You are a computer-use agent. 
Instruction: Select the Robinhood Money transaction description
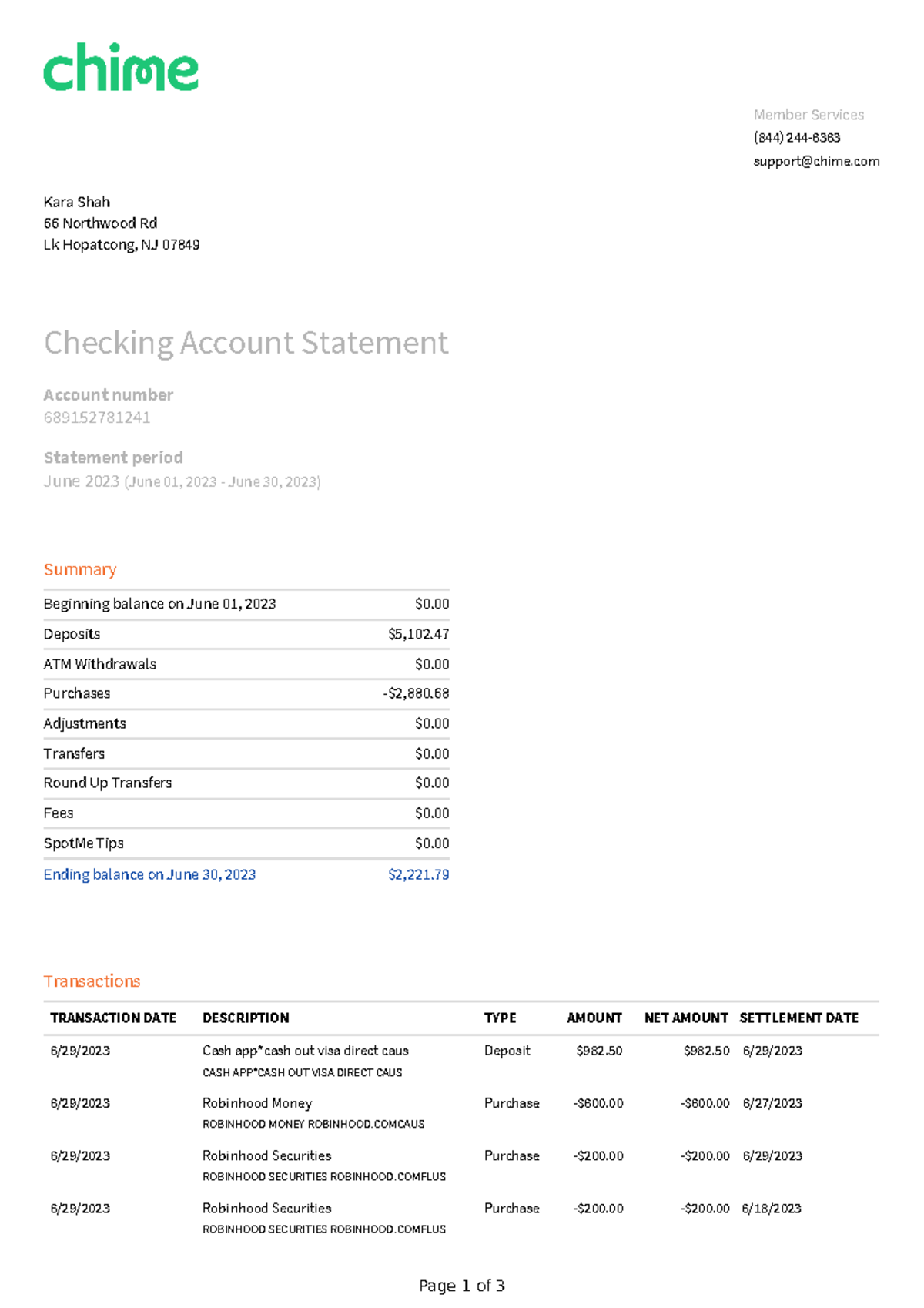257,1103
